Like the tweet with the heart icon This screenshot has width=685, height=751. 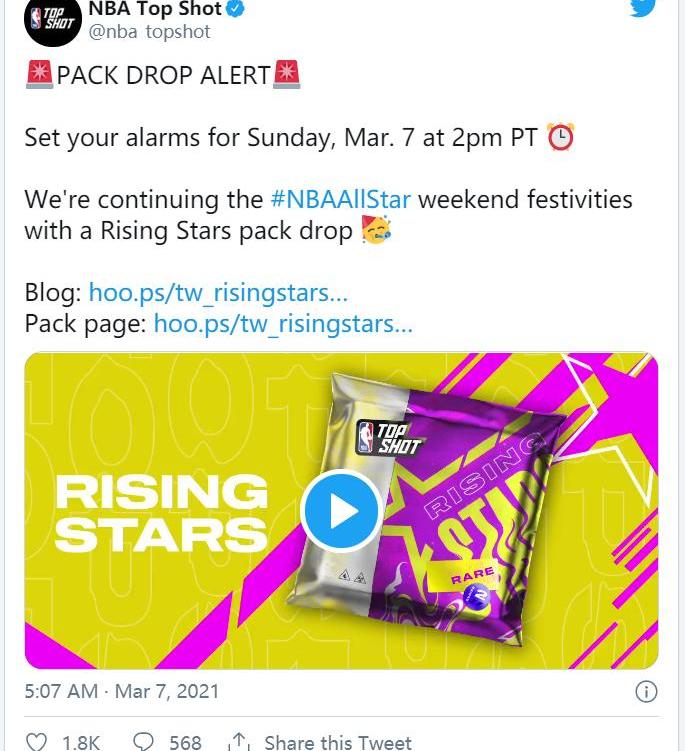(36, 741)
